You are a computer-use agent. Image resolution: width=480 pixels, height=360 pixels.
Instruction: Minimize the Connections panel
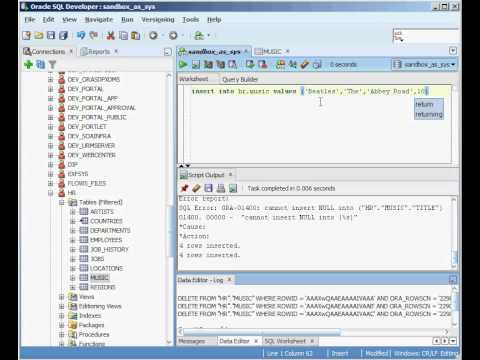pos(168,52)
